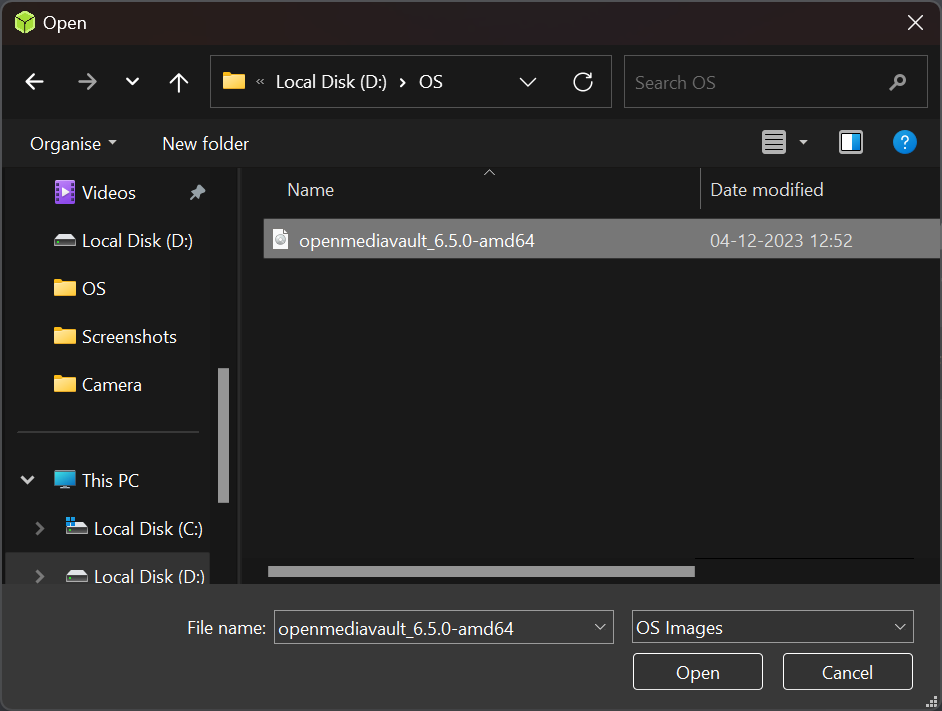Viewport: 942px width, 711px height.
Task: Click the up one level arrow
Action: pos(179,82)
